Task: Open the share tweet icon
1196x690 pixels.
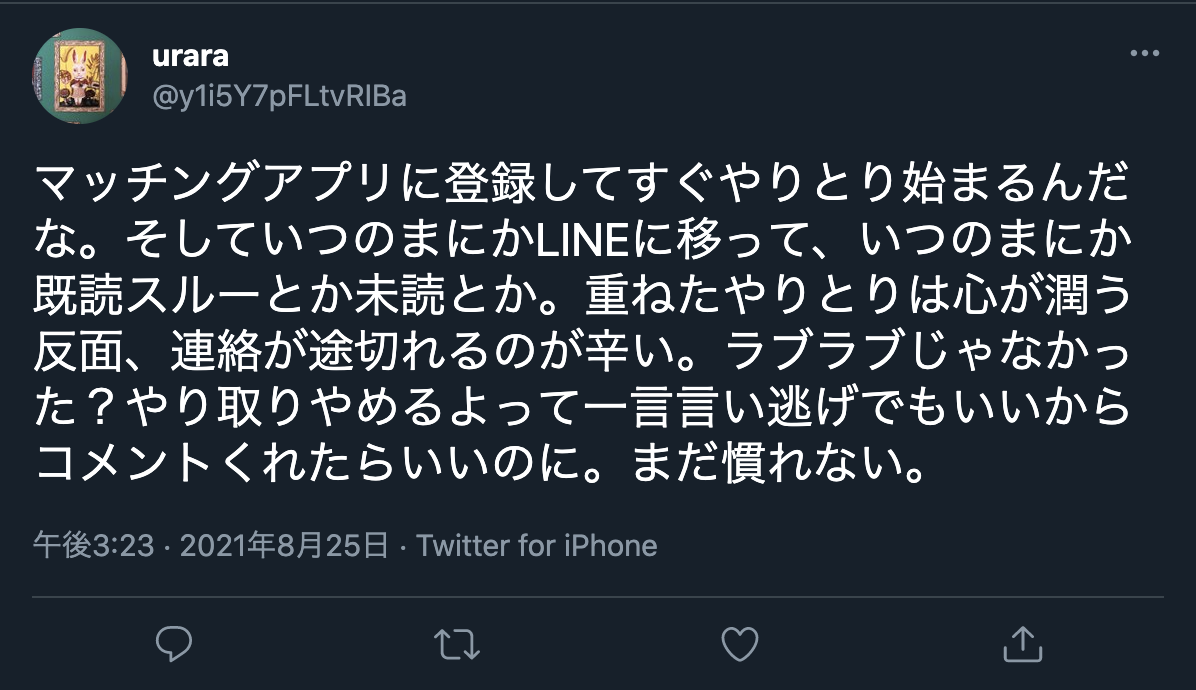Action: (1022, 644)
